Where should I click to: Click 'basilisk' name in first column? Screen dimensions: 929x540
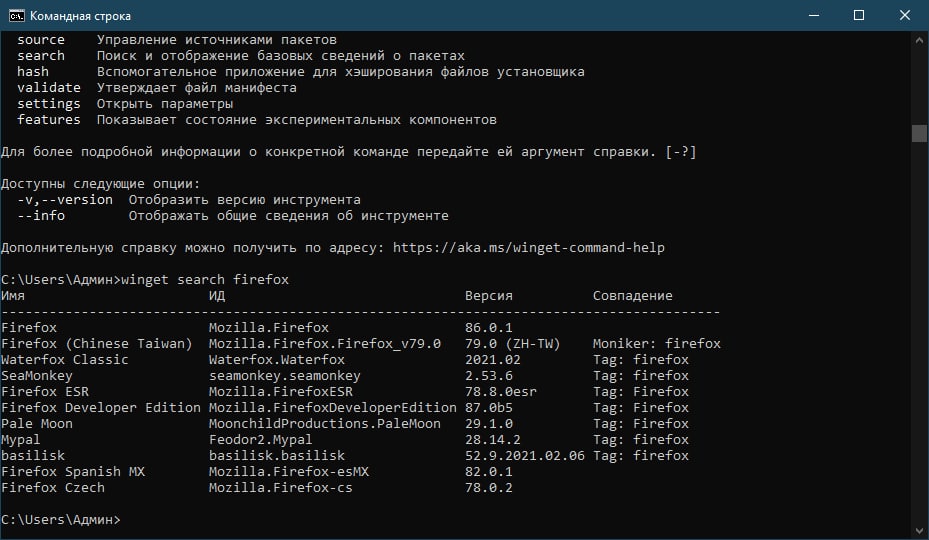click(x=33, y=456)
